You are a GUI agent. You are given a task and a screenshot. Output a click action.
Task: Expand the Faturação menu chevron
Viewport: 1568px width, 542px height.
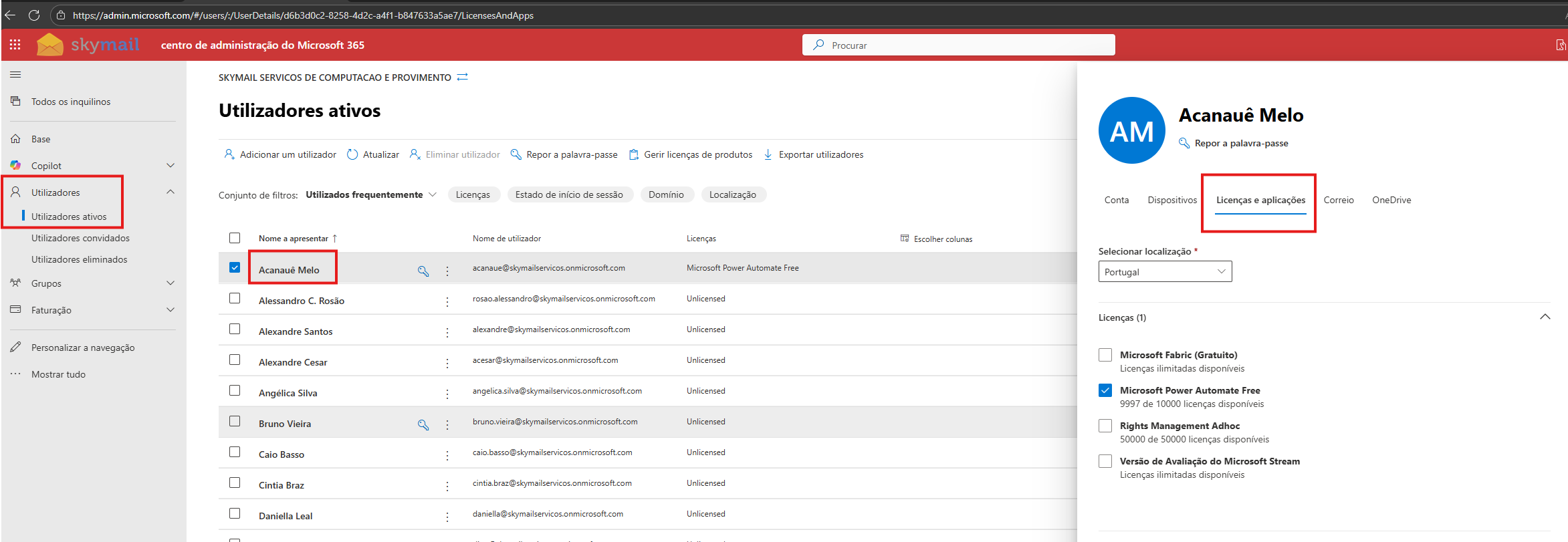pos(171,309)
